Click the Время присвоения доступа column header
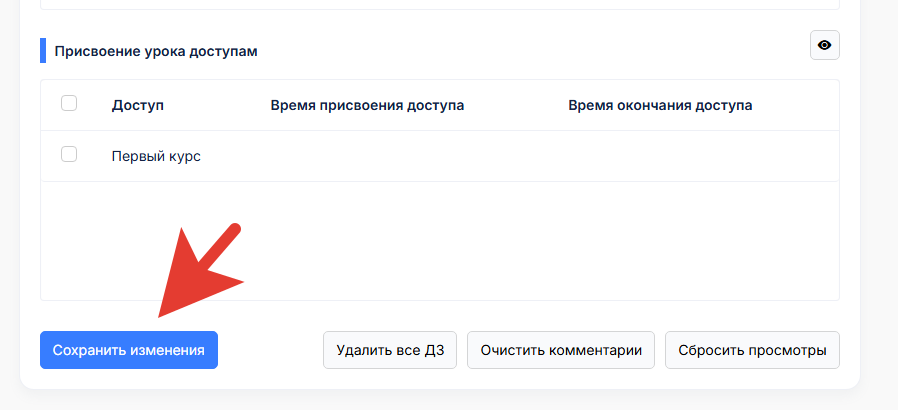The image size is (898, 410). (x=367, y=105)
